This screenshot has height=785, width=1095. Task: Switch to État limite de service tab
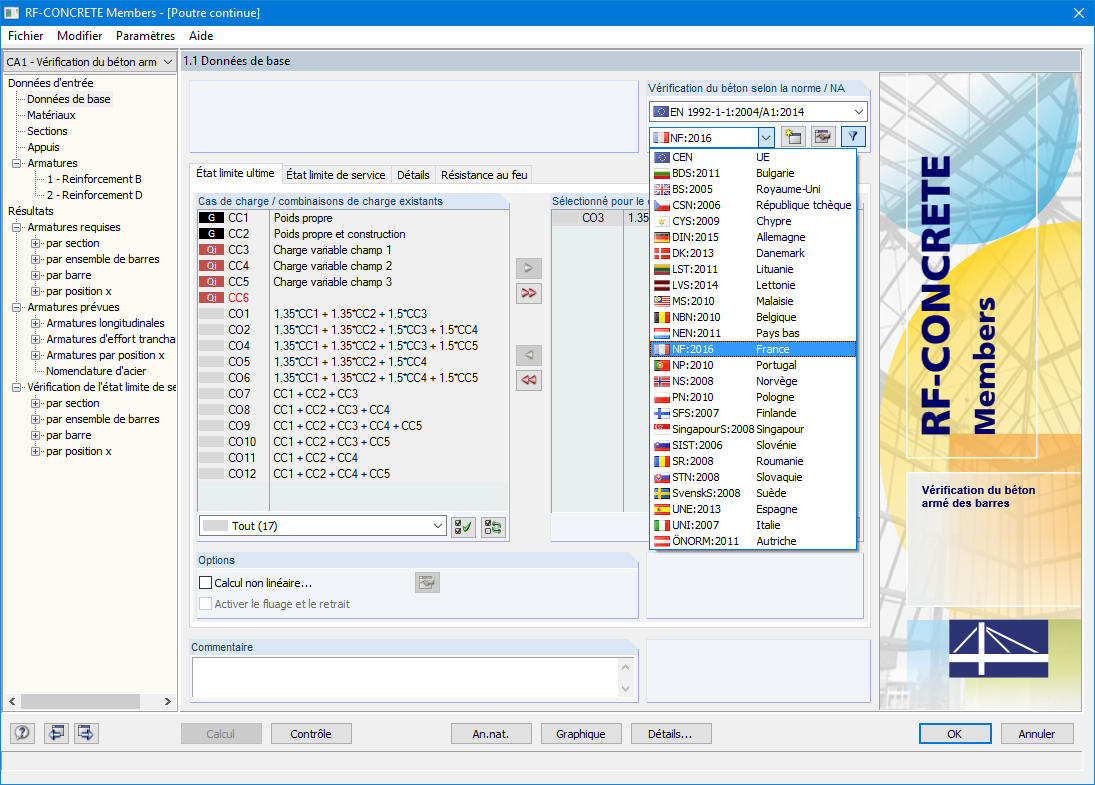tap(336, 175)
